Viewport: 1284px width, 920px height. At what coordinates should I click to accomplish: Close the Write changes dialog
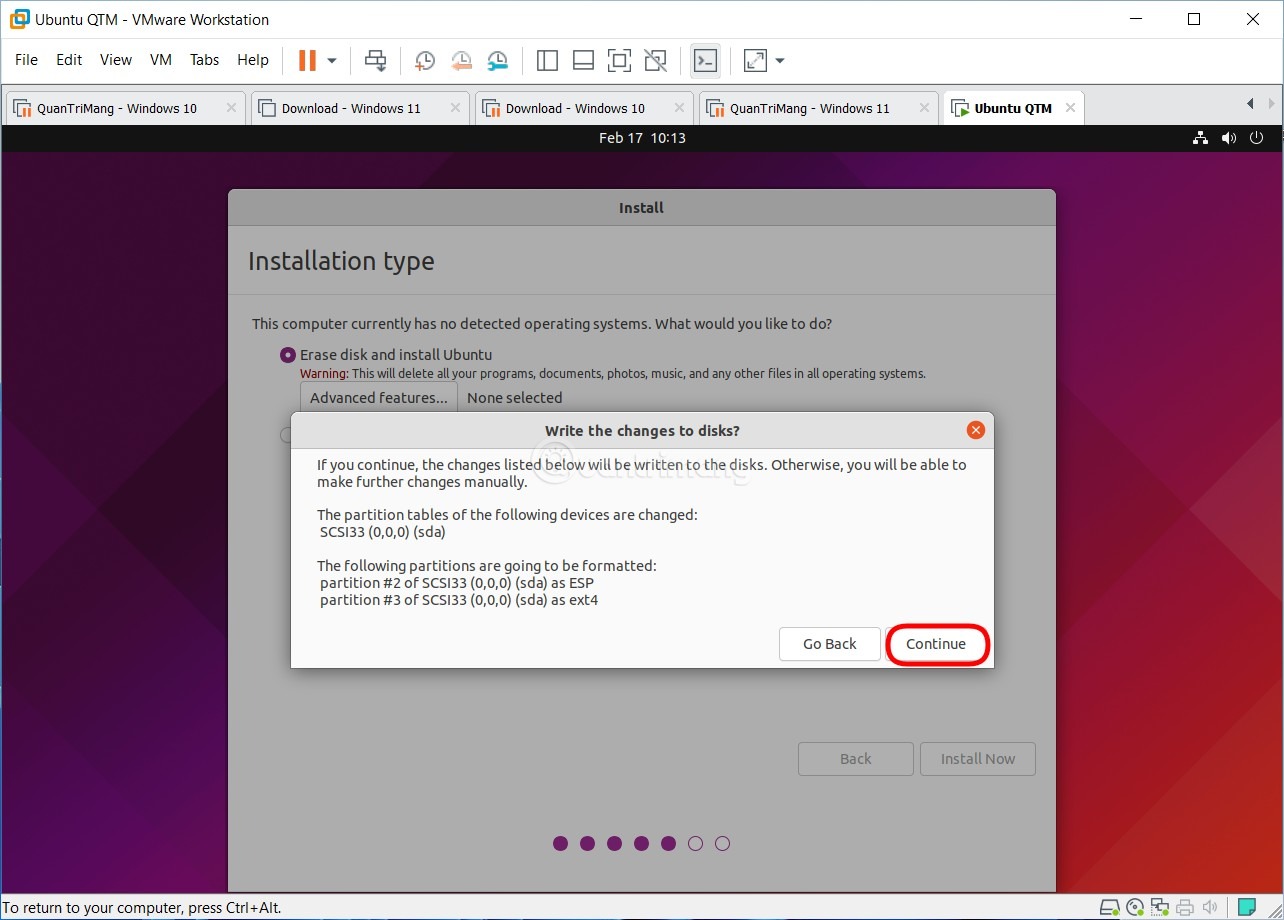click(976, 430)
